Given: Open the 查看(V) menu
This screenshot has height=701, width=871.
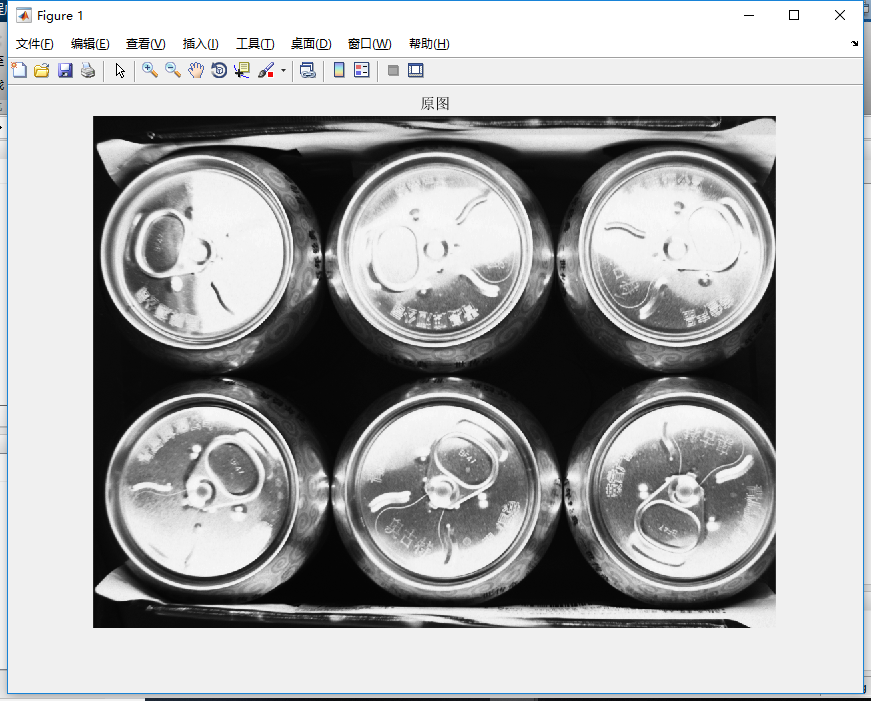Looking at the screenshot, I should click(146, 44).
